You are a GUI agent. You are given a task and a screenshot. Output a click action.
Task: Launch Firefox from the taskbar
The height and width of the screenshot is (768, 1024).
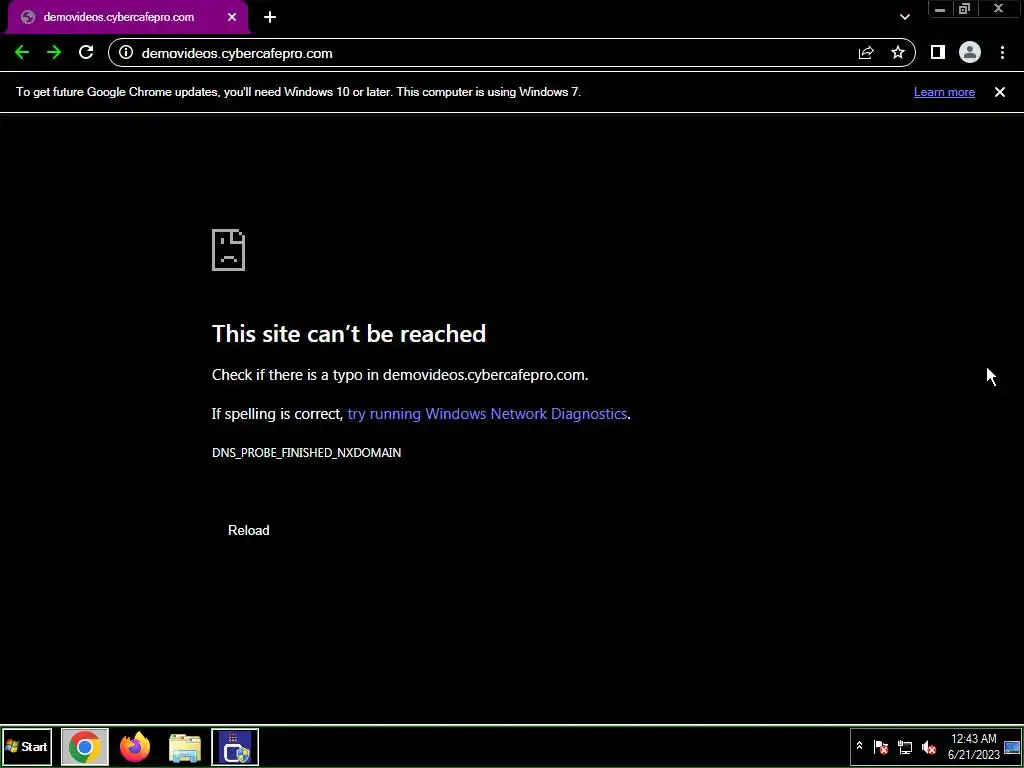[x=135, y=747]
